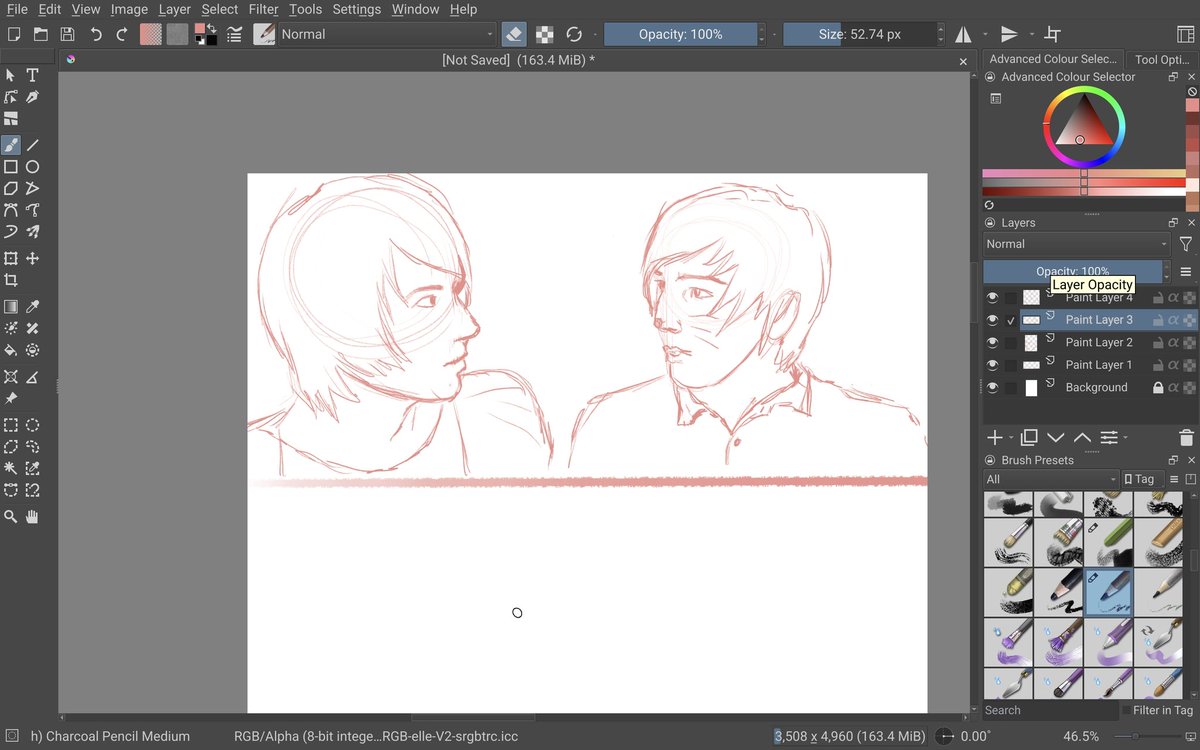The width and height of the screenshot is (1200, 750).
Task: Click the Redo arrow in toolbar
Action: click(x=122, y=34)
